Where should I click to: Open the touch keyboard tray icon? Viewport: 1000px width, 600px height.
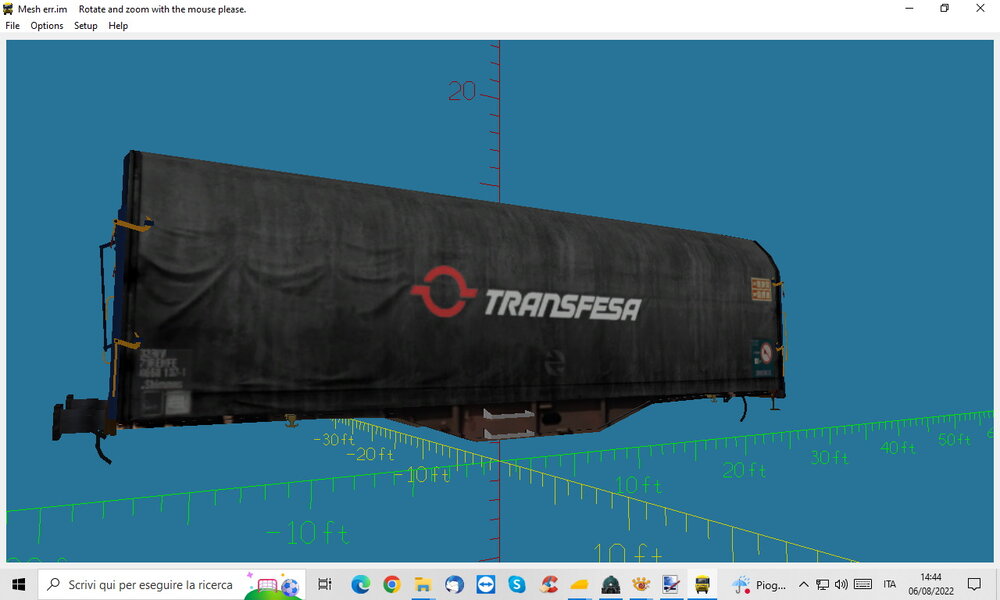(863, 584)
